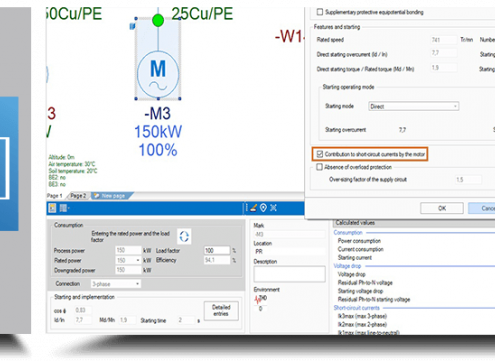Click the Voltage drop heading in Calculated values
Viewport: 495px width, 361px height.
[347, 266]
